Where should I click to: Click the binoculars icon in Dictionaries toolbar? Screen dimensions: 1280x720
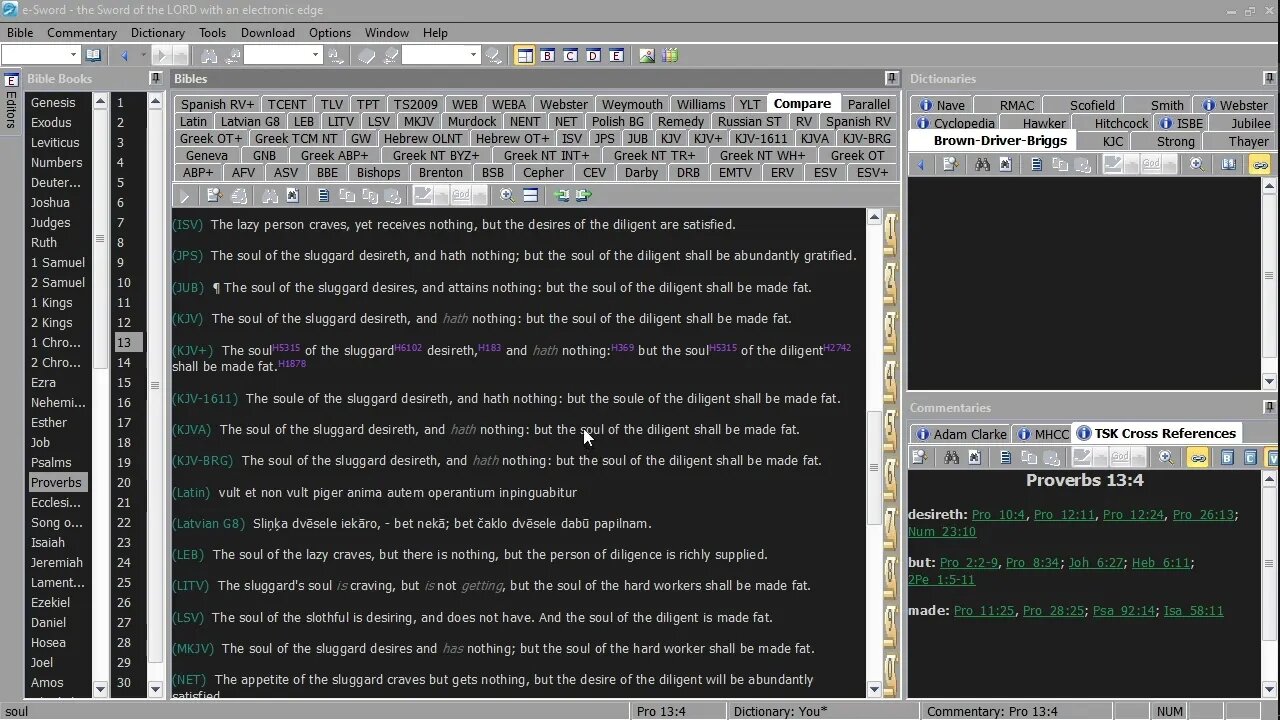[x=982, y=165]
